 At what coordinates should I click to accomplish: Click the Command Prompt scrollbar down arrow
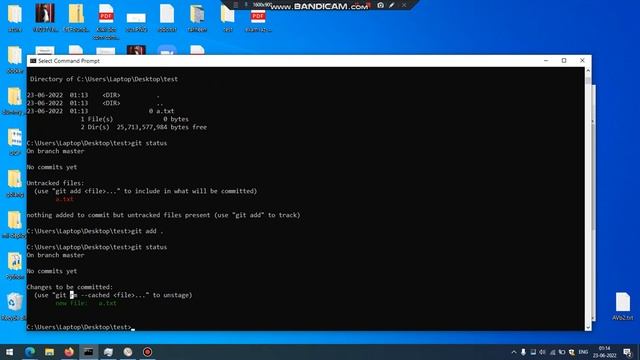[x=588, y=327]
